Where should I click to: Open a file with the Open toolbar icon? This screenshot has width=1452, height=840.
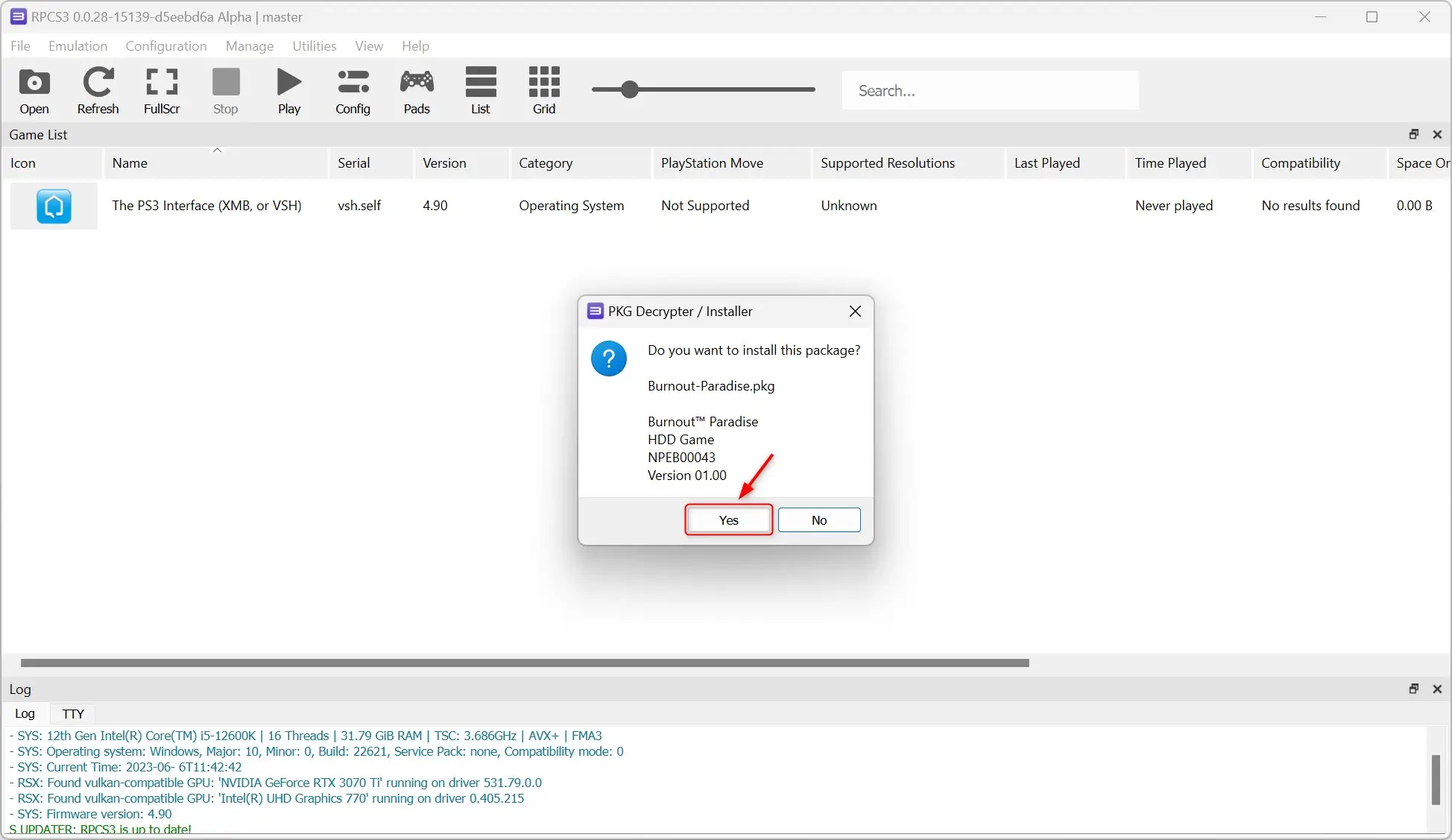(34, 90)
